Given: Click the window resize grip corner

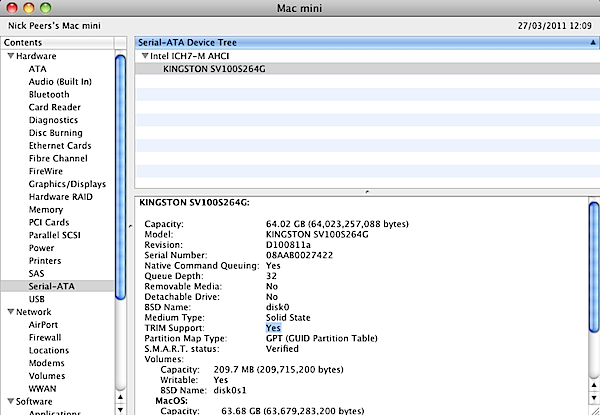Looking at the screenshot, I should point(595,410).
